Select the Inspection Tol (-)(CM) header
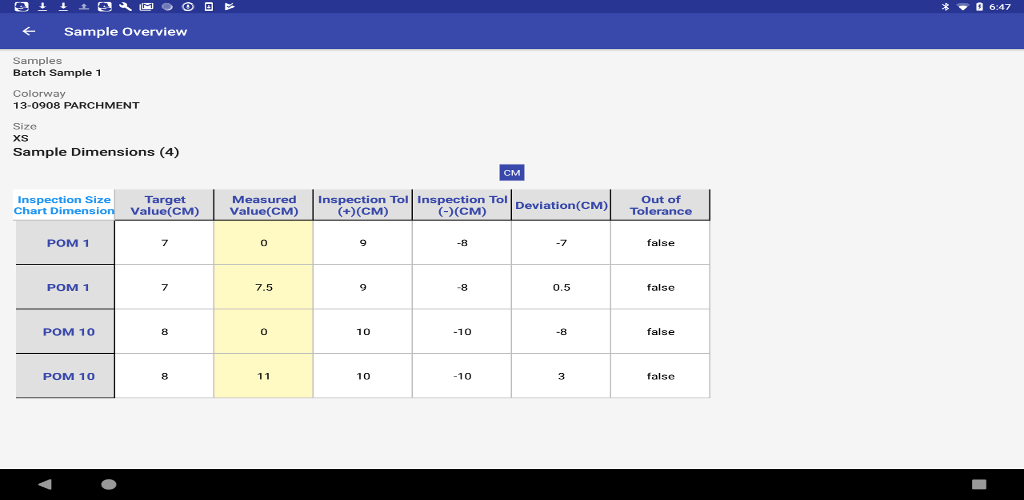The width and height of the screenshot is (1024, 500). (462, 205)
